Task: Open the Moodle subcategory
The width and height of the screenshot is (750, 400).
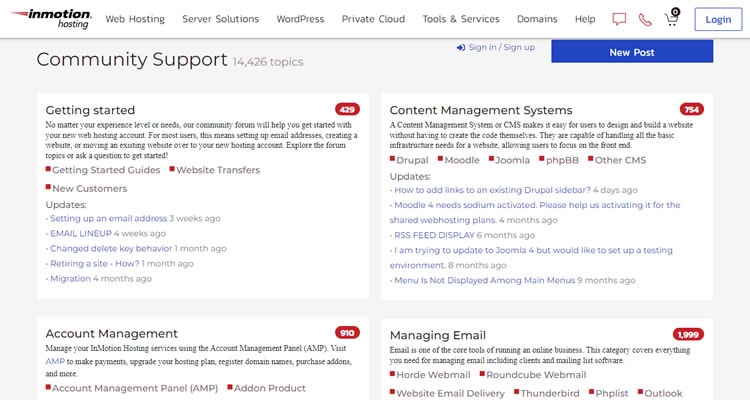Action: (462, 160)
